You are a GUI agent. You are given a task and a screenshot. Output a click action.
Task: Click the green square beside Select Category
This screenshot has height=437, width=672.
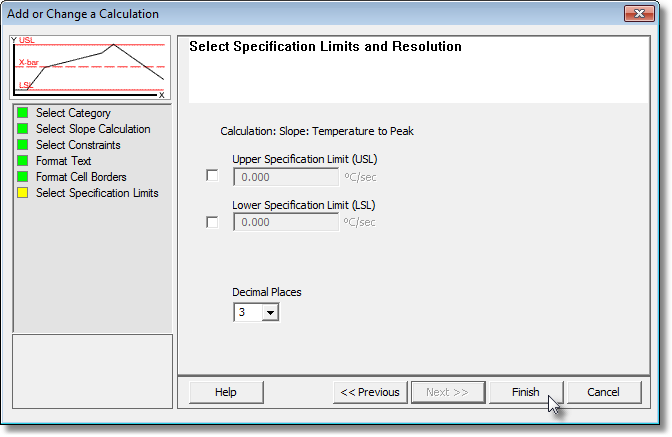tap(23, 113)
